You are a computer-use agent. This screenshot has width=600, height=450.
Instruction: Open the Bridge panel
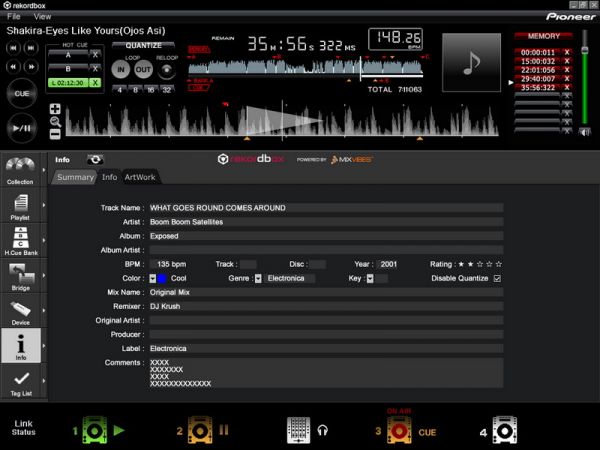(x=20, y=276)
